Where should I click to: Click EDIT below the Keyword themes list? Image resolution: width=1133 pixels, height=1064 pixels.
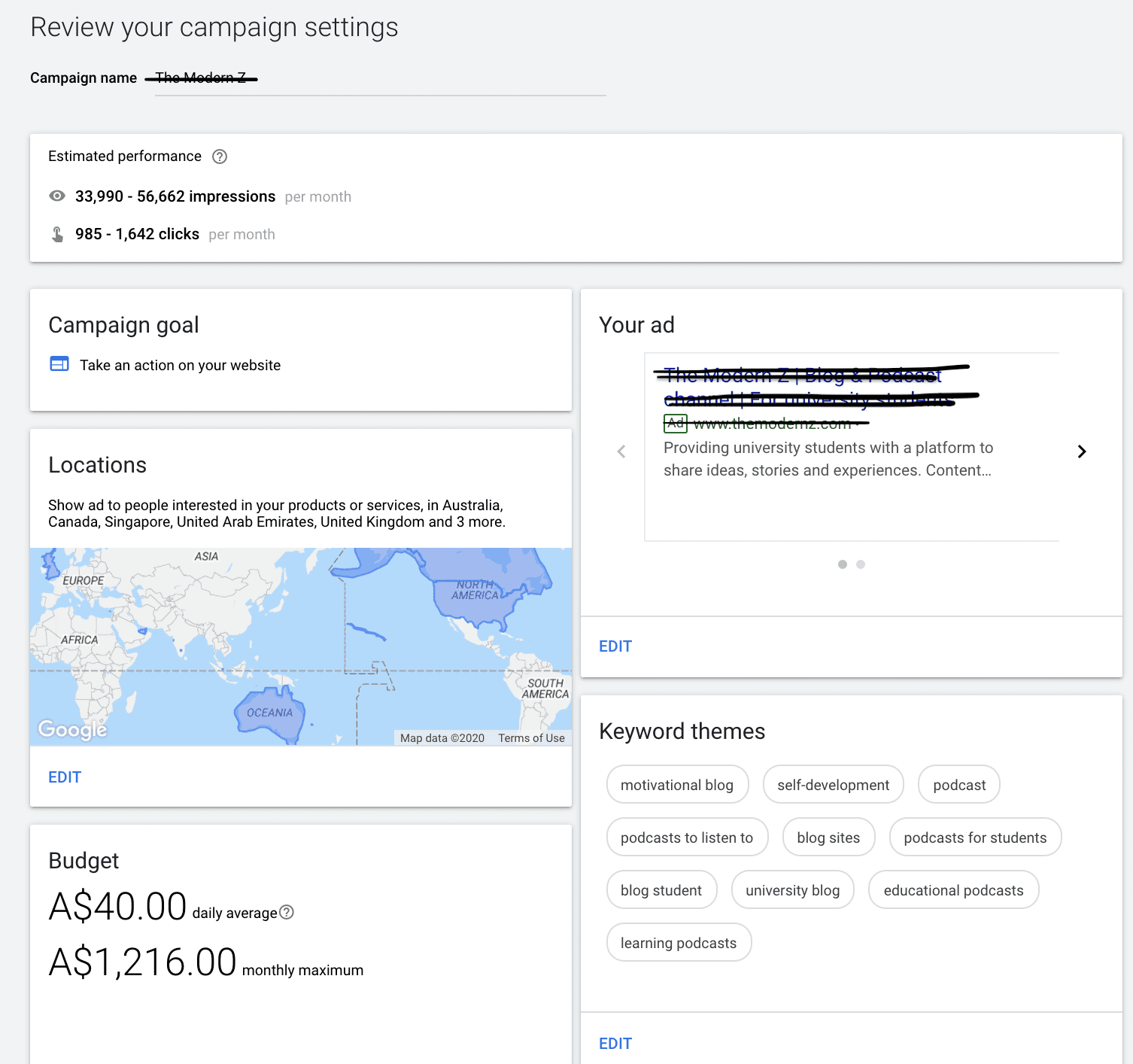click(615, 1043)
